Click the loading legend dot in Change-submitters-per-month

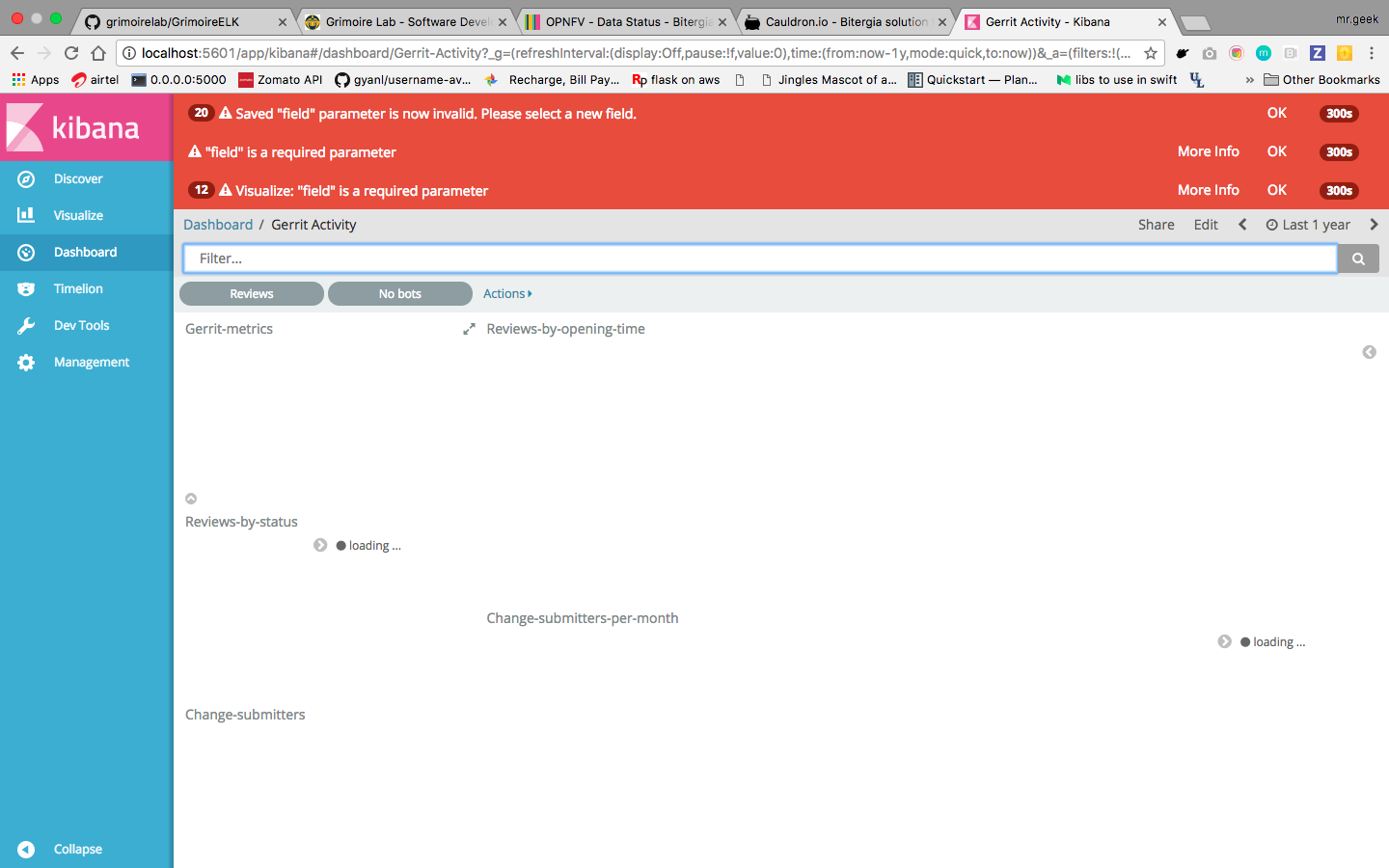(x=1245, y=642)
